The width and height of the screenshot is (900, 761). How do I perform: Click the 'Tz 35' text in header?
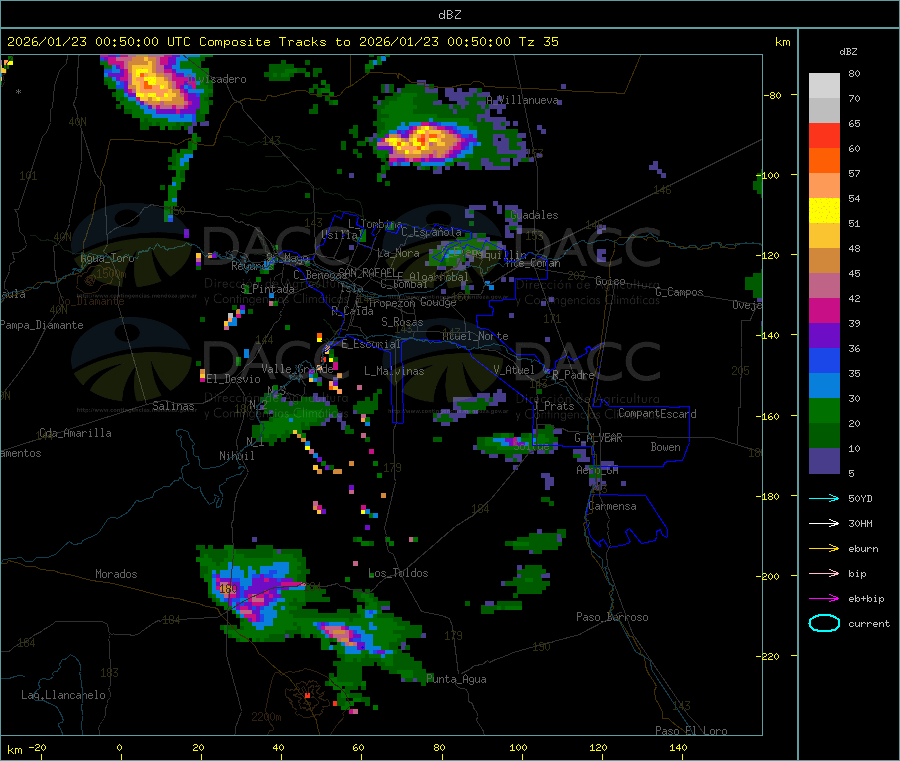(x=538, y=42)
